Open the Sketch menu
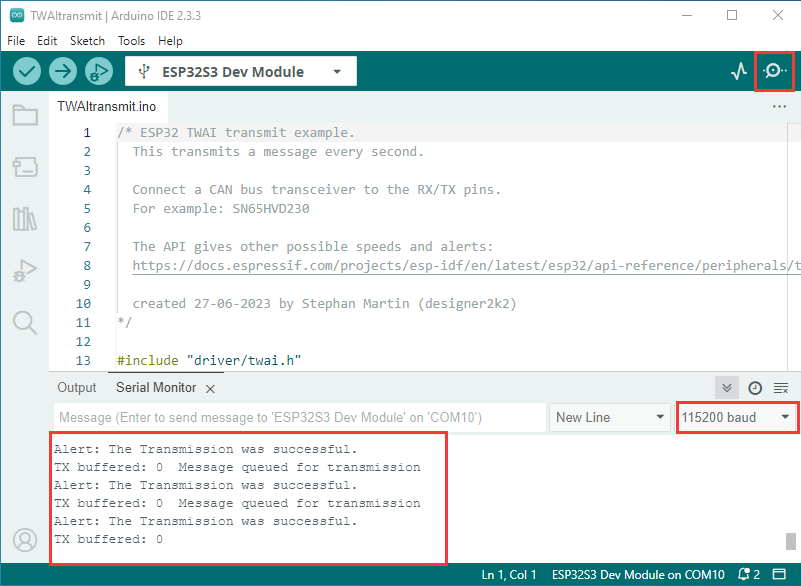 click(x=87, y=41)
